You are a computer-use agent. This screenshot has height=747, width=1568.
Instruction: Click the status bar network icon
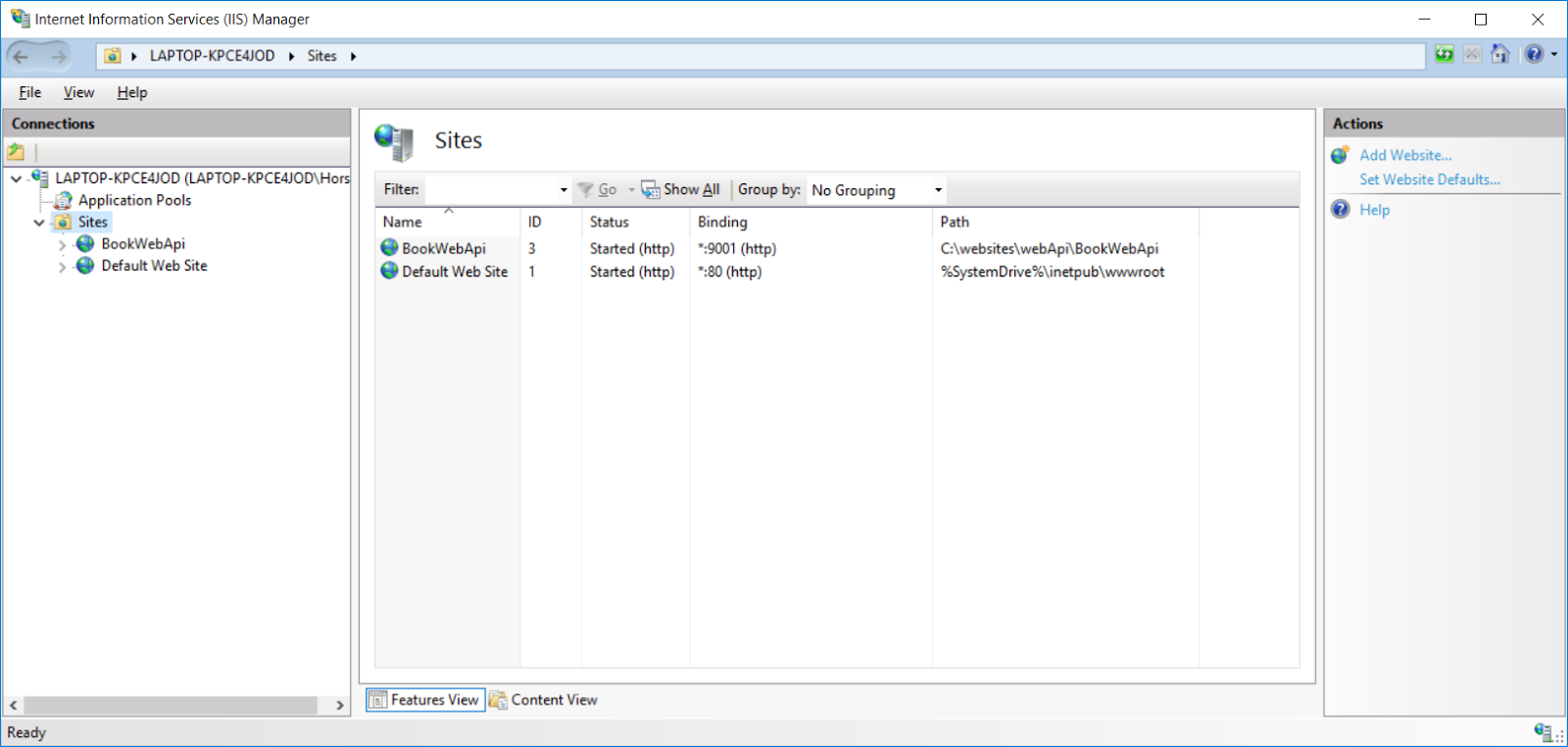pos(1543,731)
